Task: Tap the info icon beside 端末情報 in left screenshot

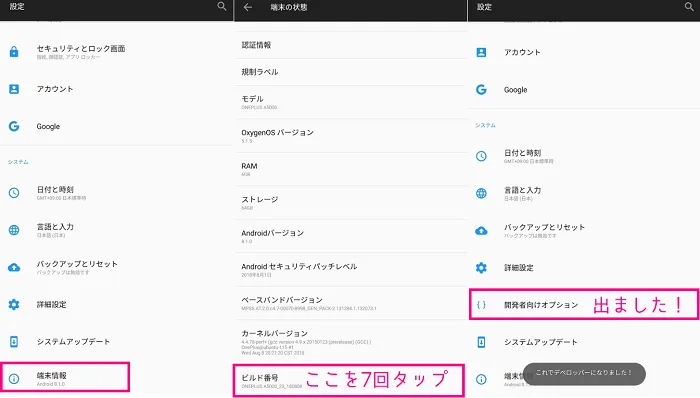Action: click(14, 379)
